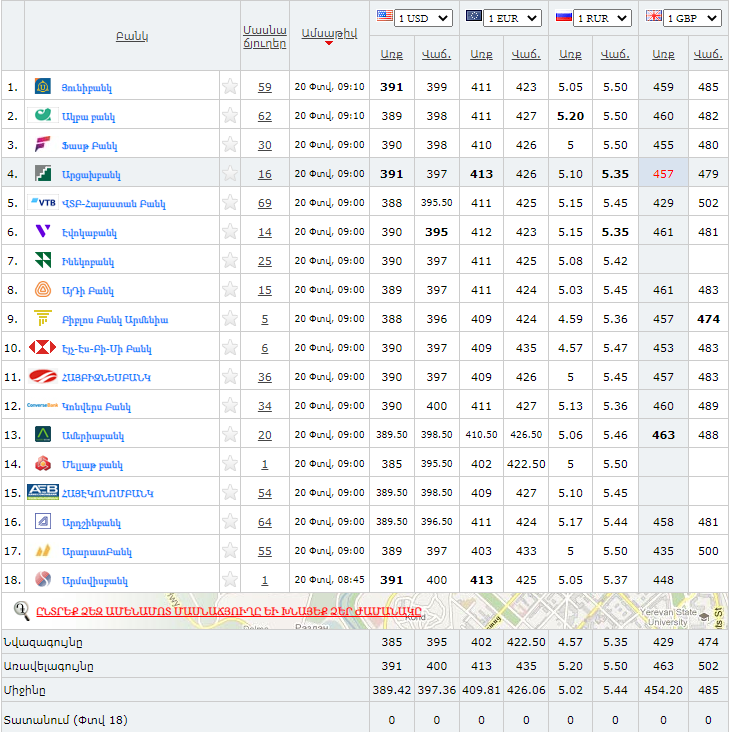Click the date cell showing 08:45 in row 18

coord(329,579)
